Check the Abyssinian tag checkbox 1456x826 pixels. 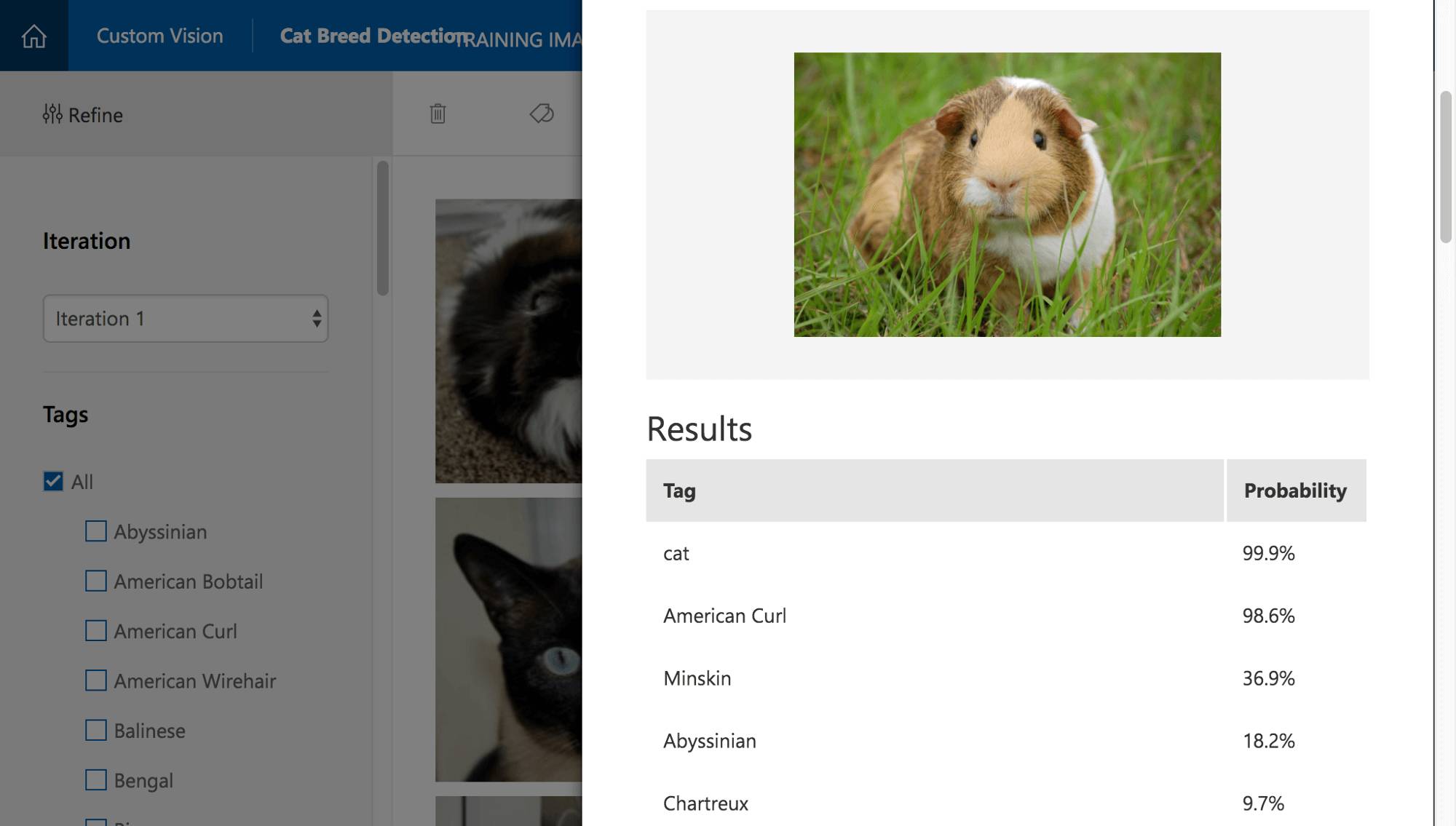pyautogui.click(x=96, y=531)
